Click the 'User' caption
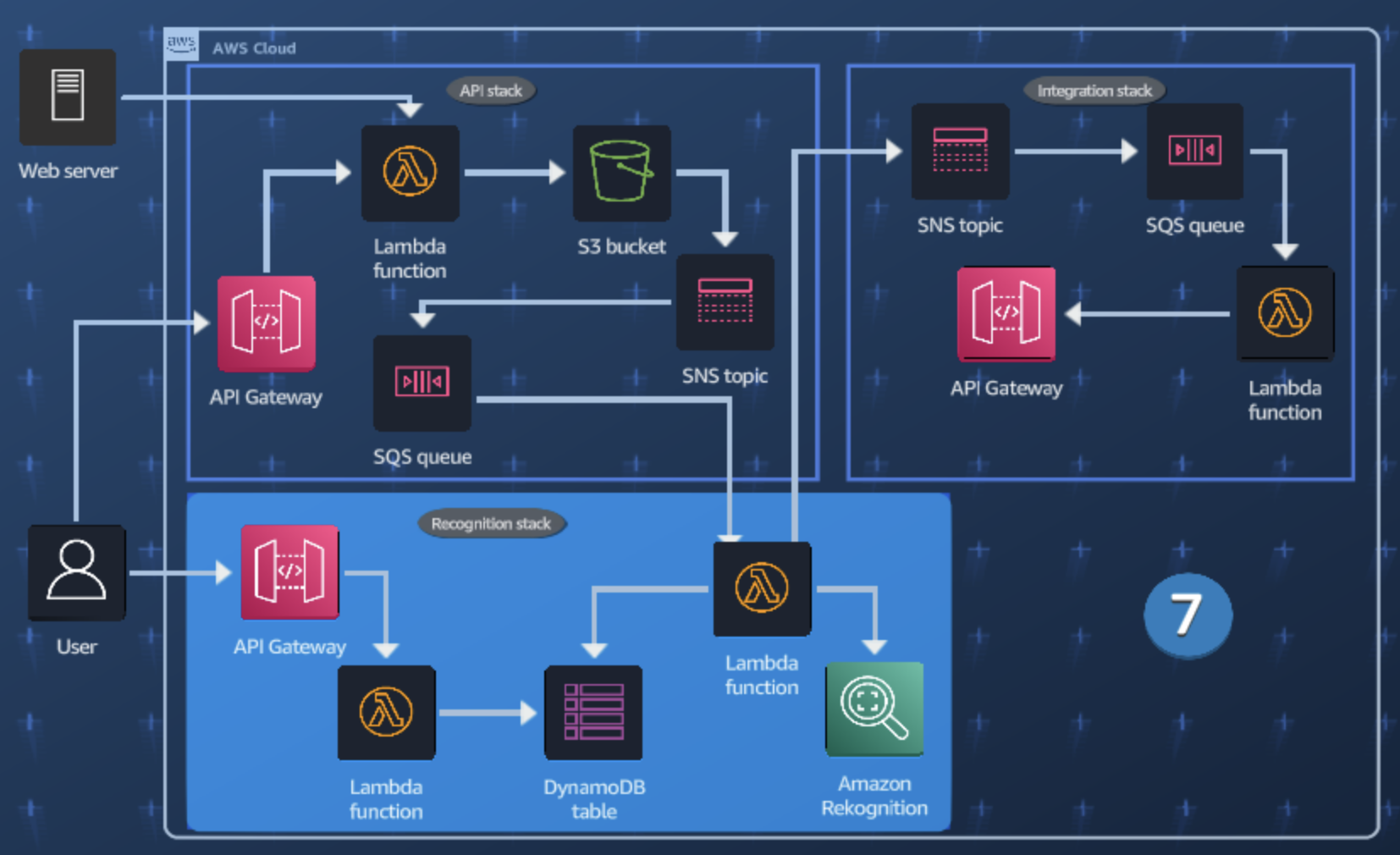 (x=76, y=647)
